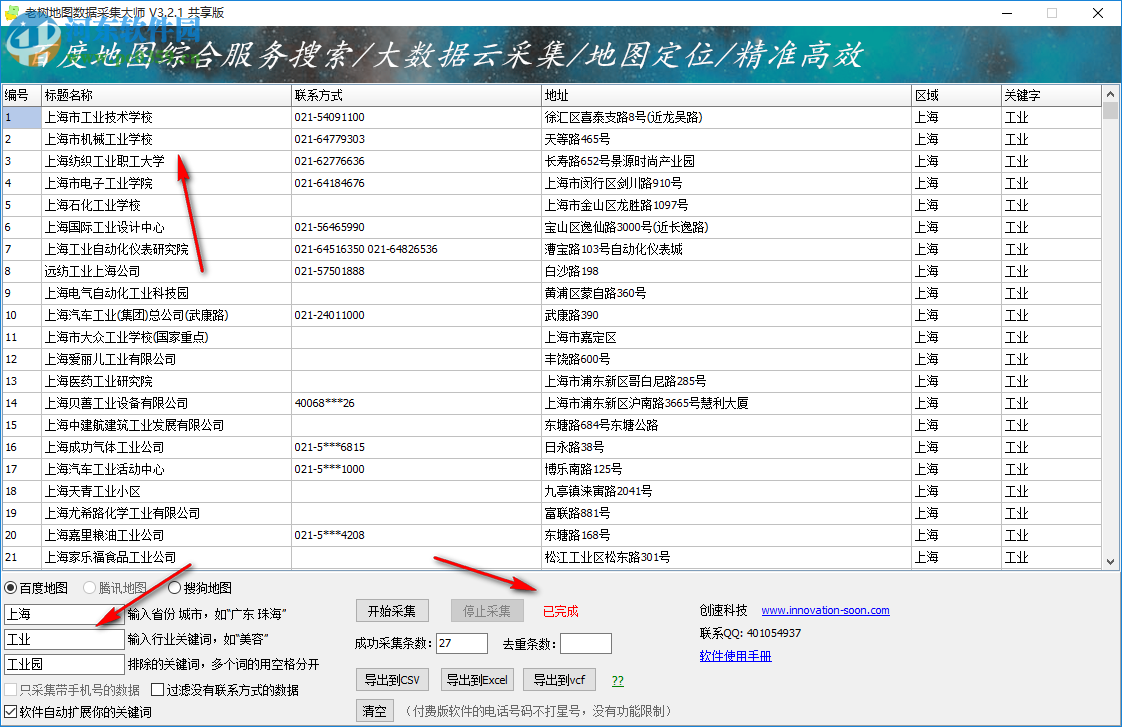Click 清空 to clear results
Screen dimensions: 1122x727
point(374,710)
